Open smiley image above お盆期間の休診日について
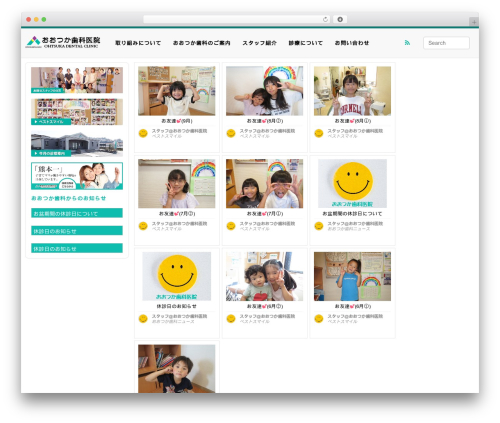This screenshot has height=423, width=500. [352, 183]
